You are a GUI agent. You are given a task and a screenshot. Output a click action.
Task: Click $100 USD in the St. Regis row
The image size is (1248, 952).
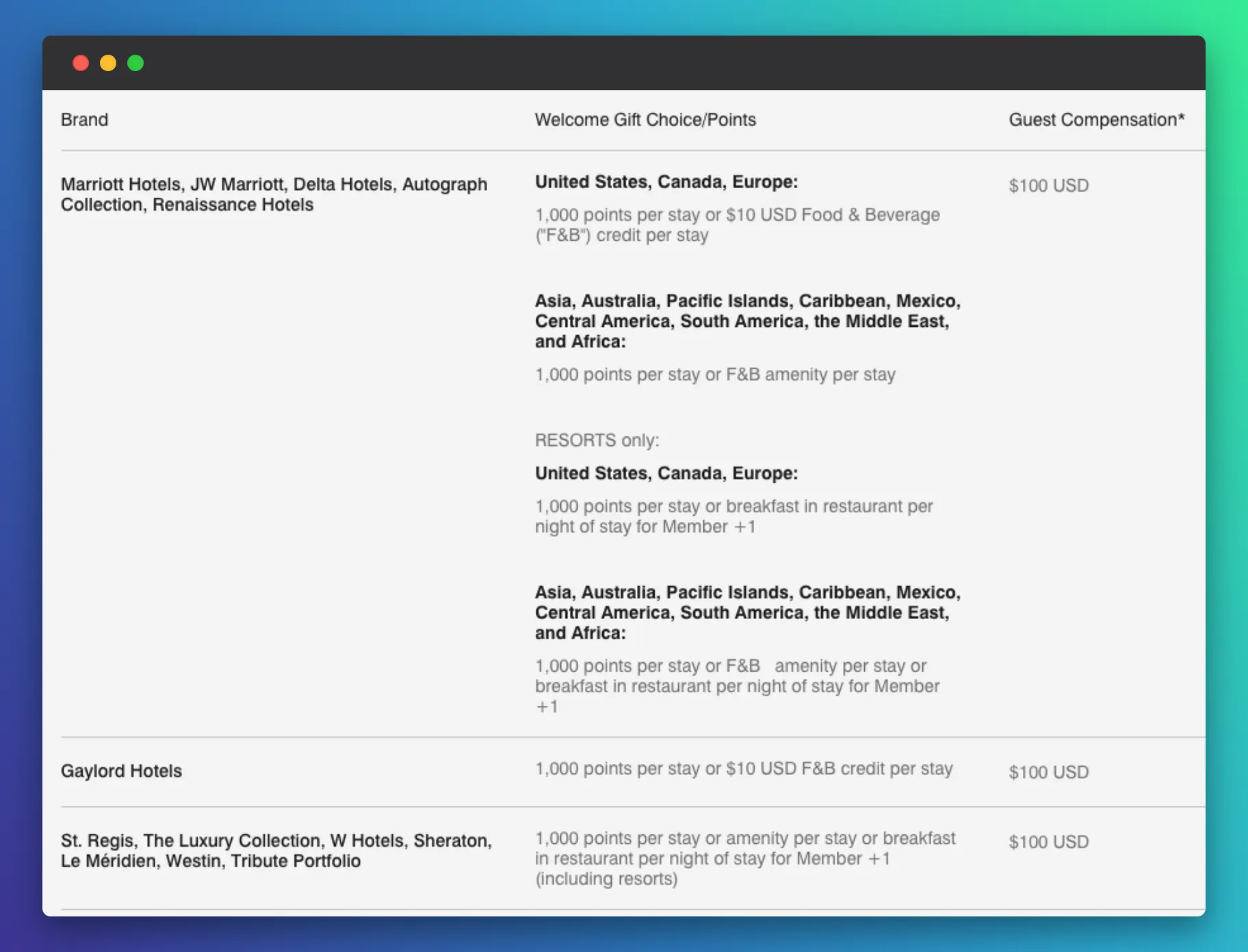(1049, 842)
